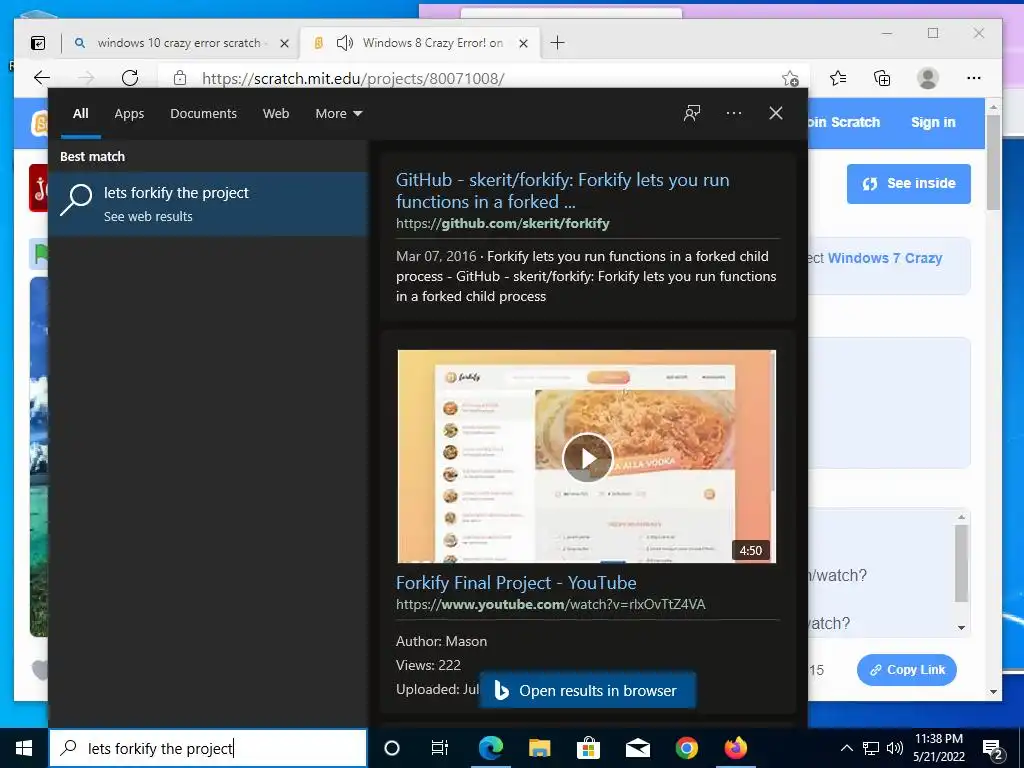The image size is (1024, 768).
Task: Open network status tray icon
Action: [871, 748]
